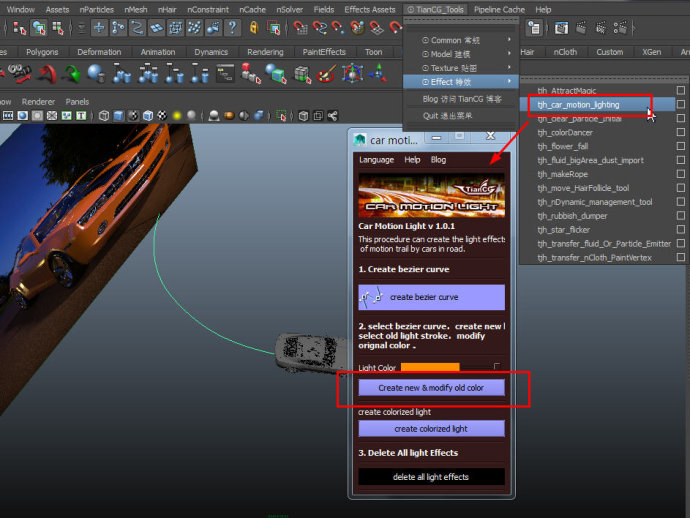Viewport: 690px width, 518px height.
Task: Open the IPR render clapperboard
Action: 601,28
